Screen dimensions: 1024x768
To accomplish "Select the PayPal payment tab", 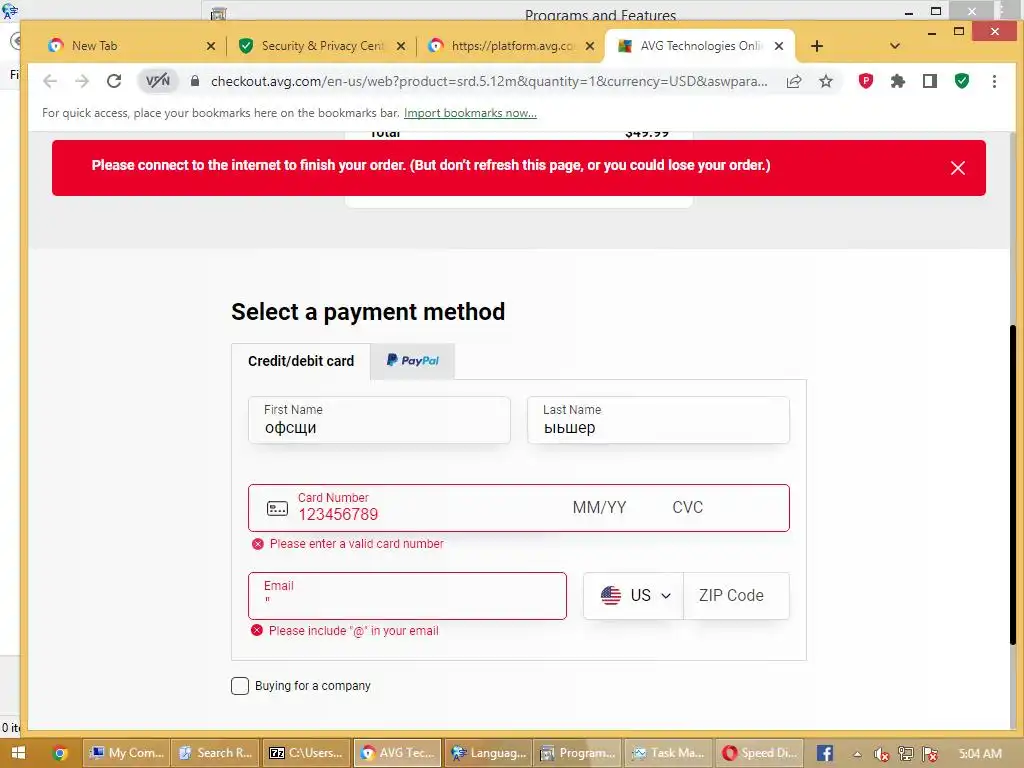I will point(413,361).
